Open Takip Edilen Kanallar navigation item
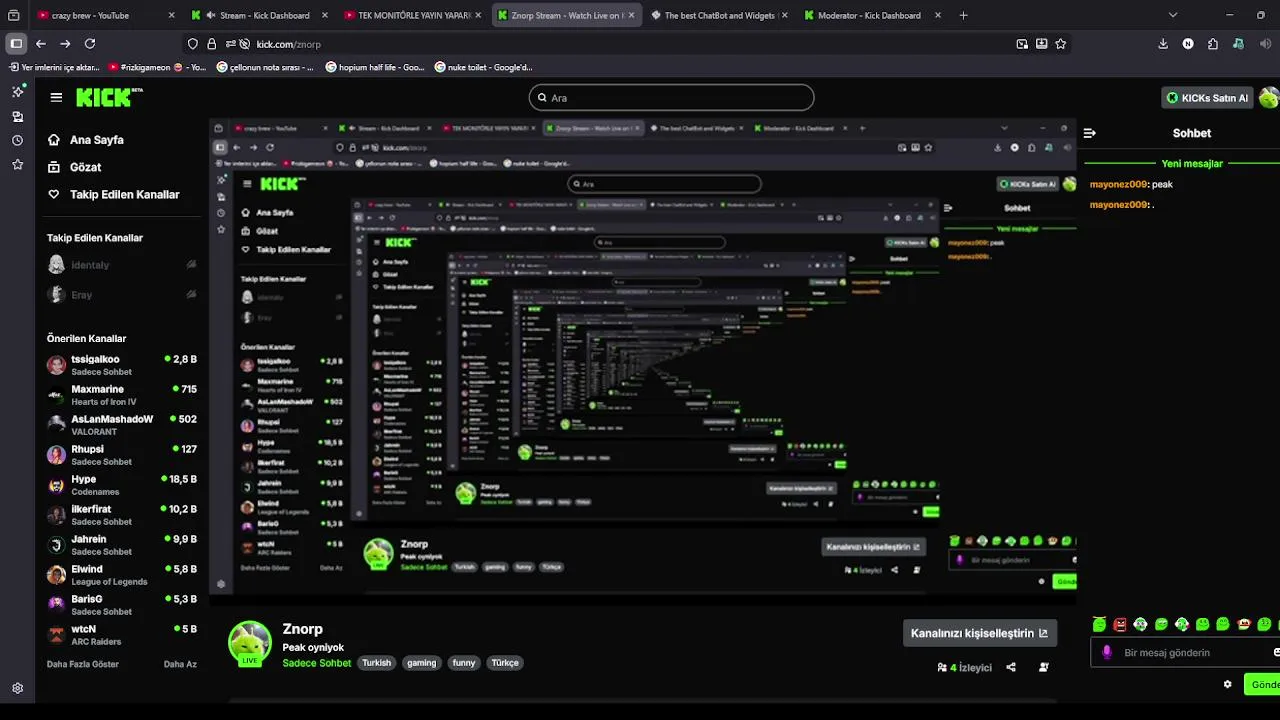This screenshot has width=1280, height=720. pos(125,194)
